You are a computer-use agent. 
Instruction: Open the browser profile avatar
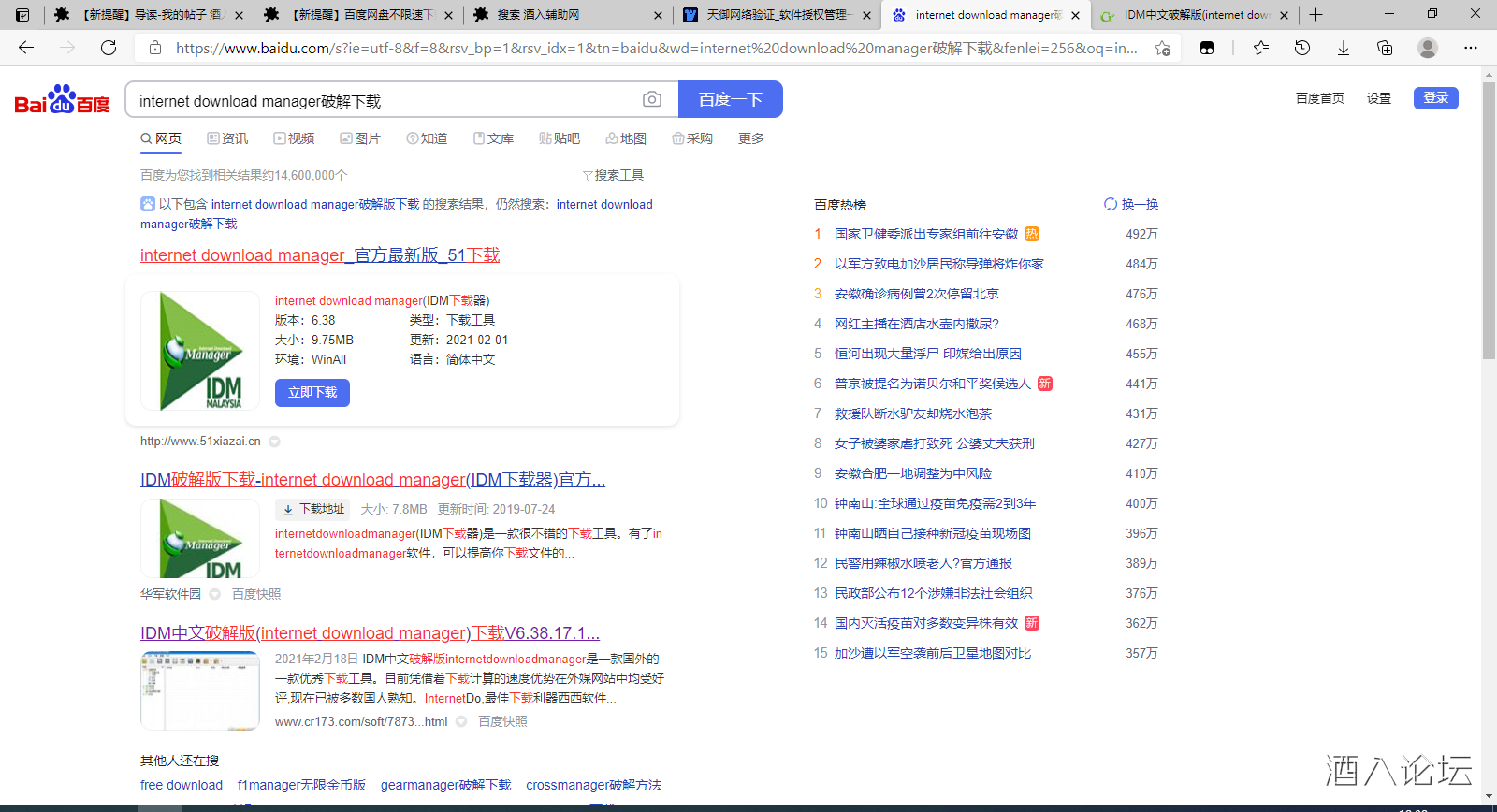click(1428, 48)
